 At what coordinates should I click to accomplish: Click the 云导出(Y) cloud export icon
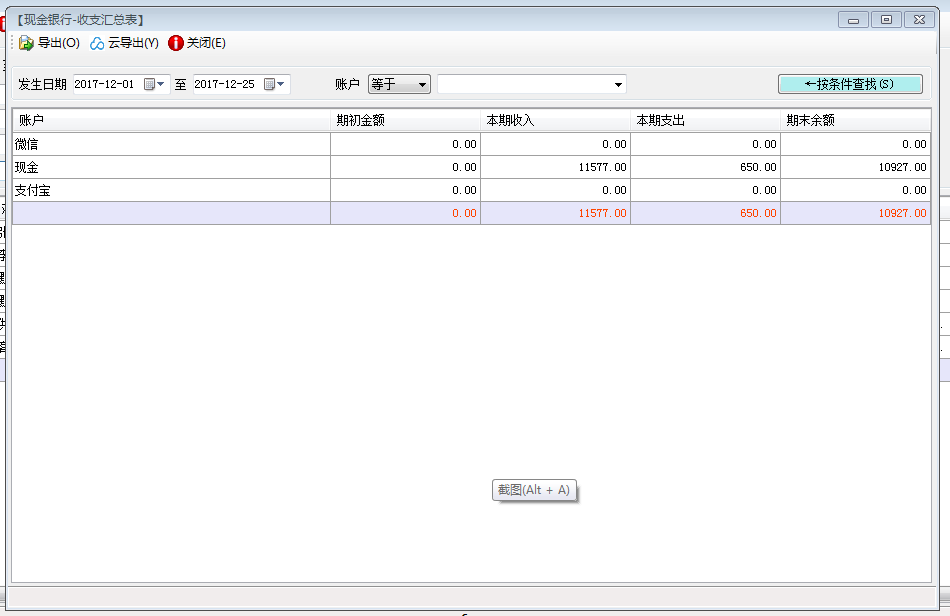(x=97, y=43)
